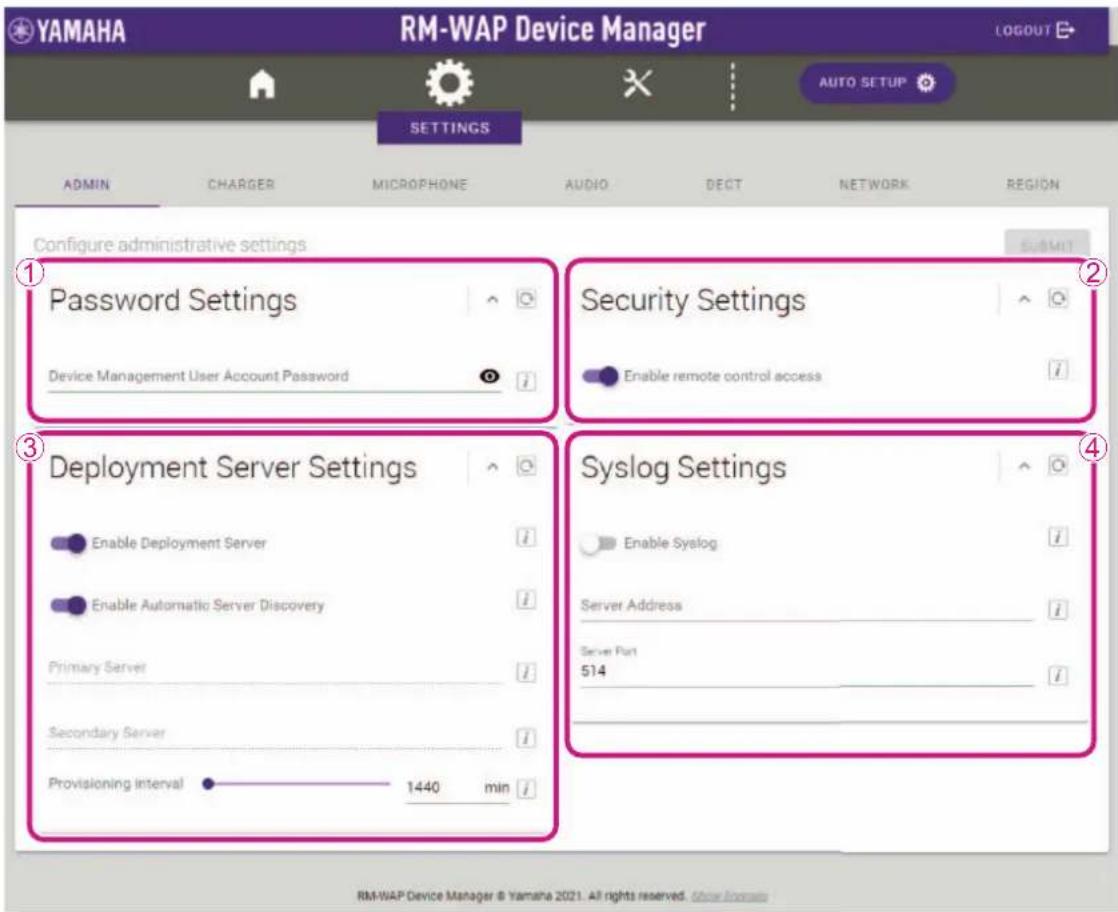Open the Settings gear icon

click(x=449, y=83)
